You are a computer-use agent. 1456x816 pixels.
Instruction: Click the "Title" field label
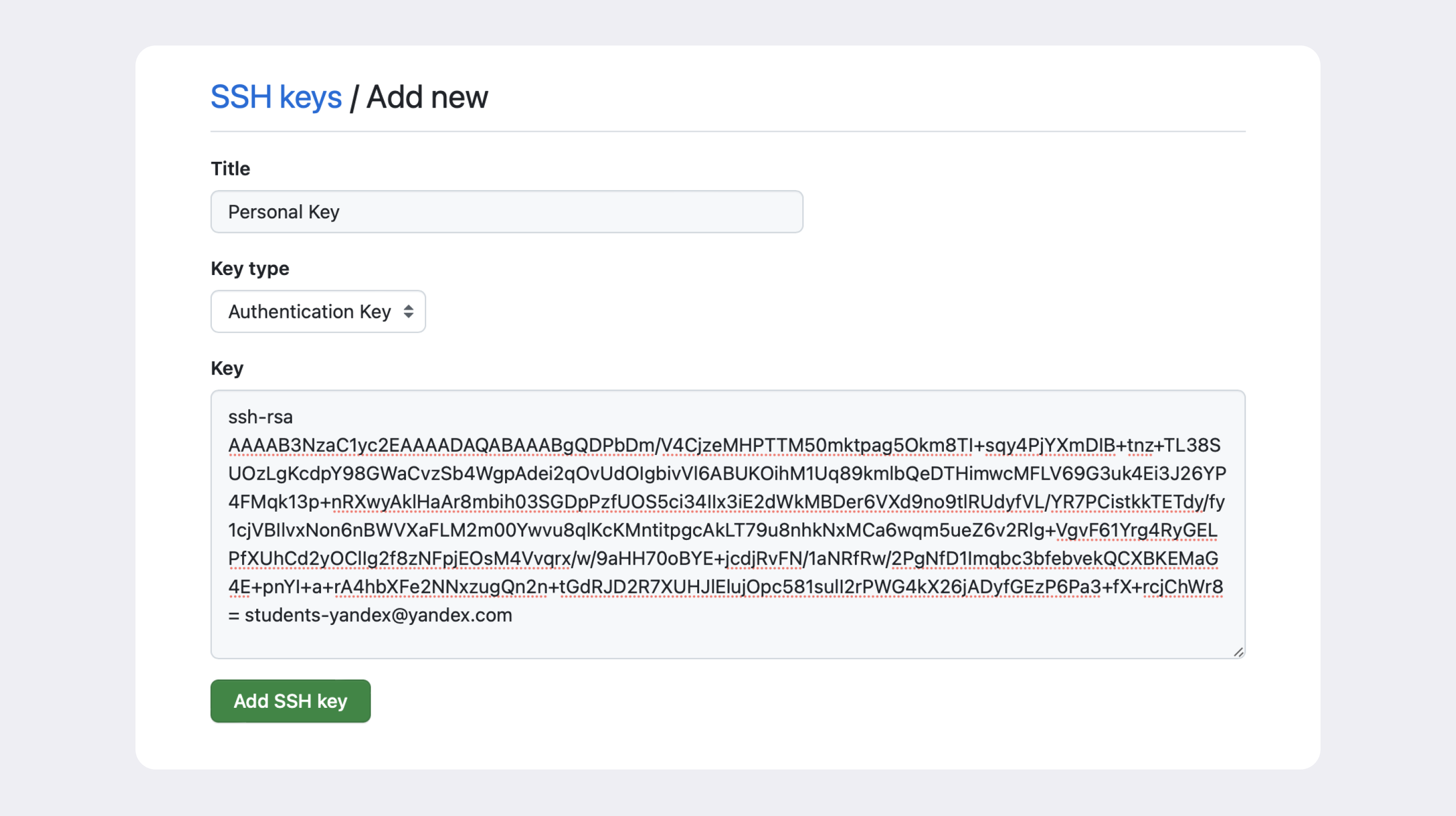tap(230, 168)
